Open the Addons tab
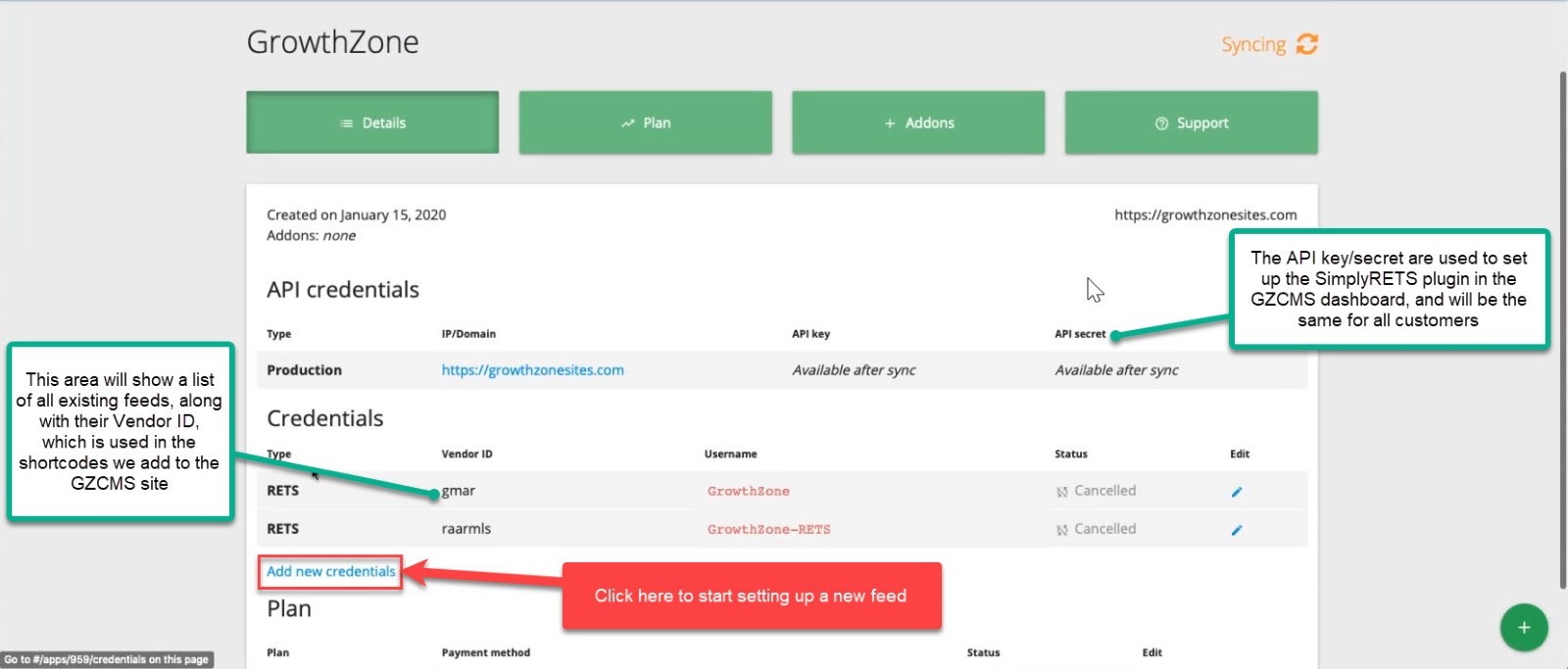1568x669 pixels. (918, 122)
